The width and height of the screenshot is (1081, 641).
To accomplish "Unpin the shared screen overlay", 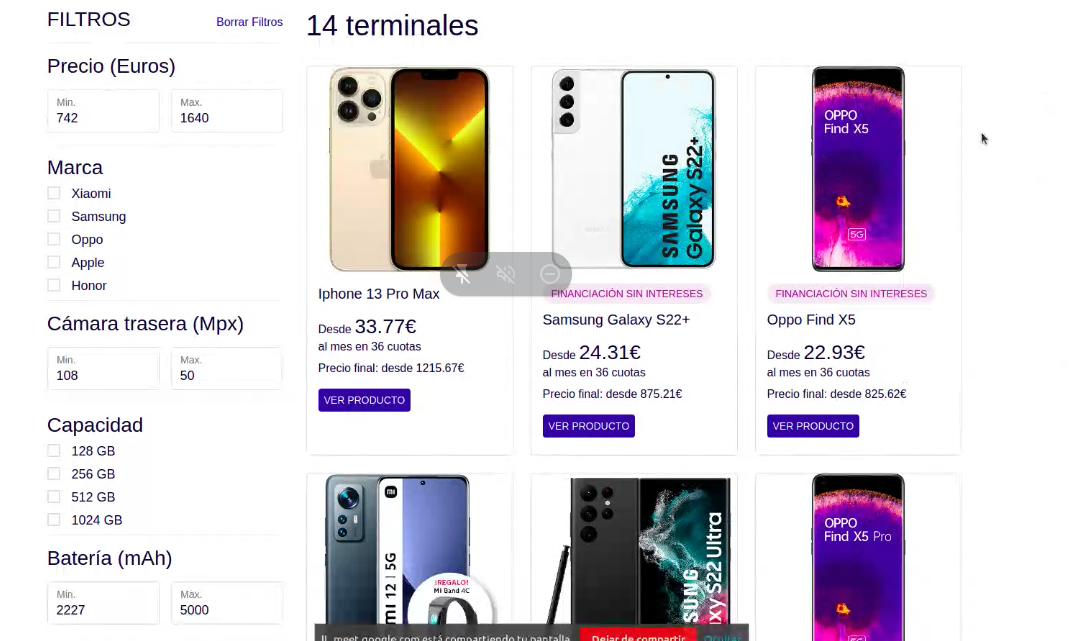I will pos(462,274).
